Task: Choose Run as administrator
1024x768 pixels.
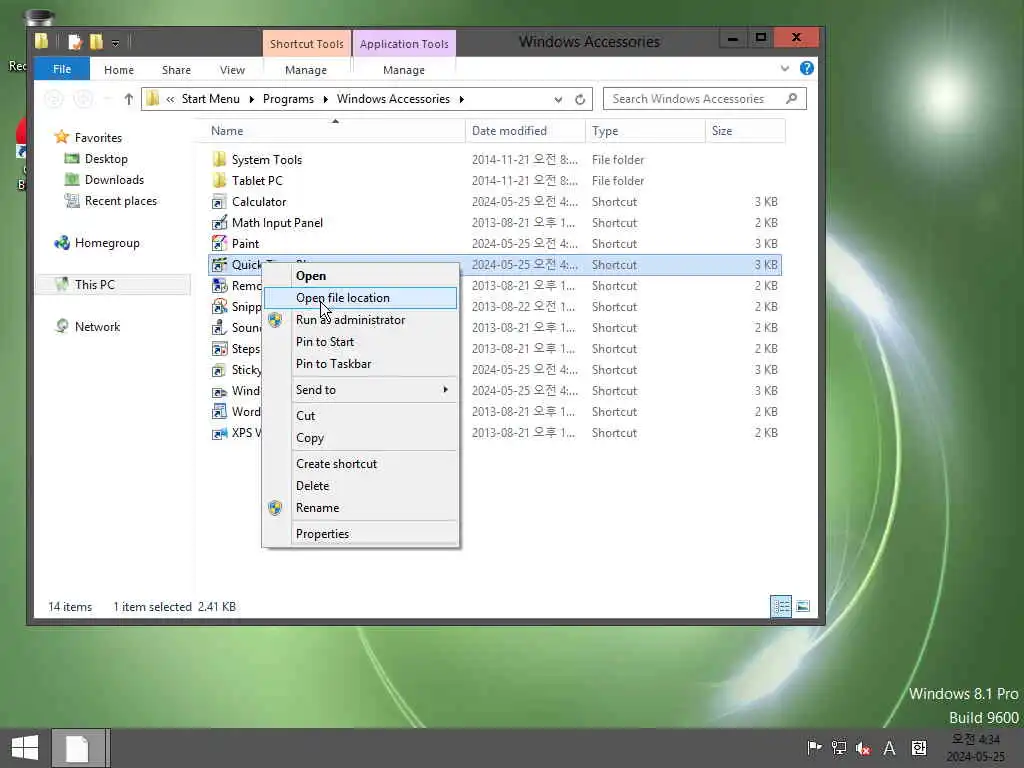Action: coord(360,320)
